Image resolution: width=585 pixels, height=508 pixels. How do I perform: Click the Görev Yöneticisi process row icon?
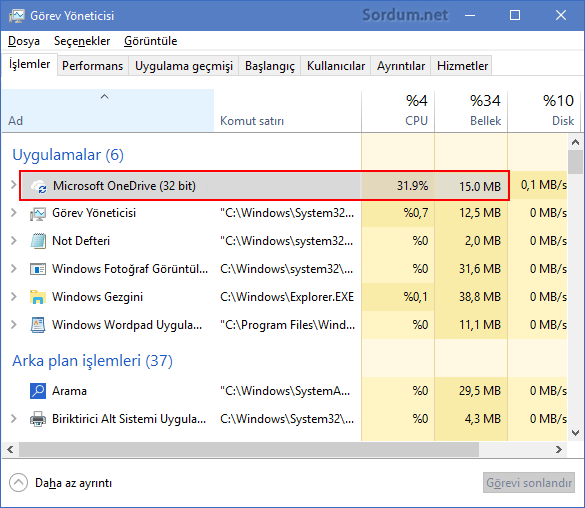(x=38, y=213)
